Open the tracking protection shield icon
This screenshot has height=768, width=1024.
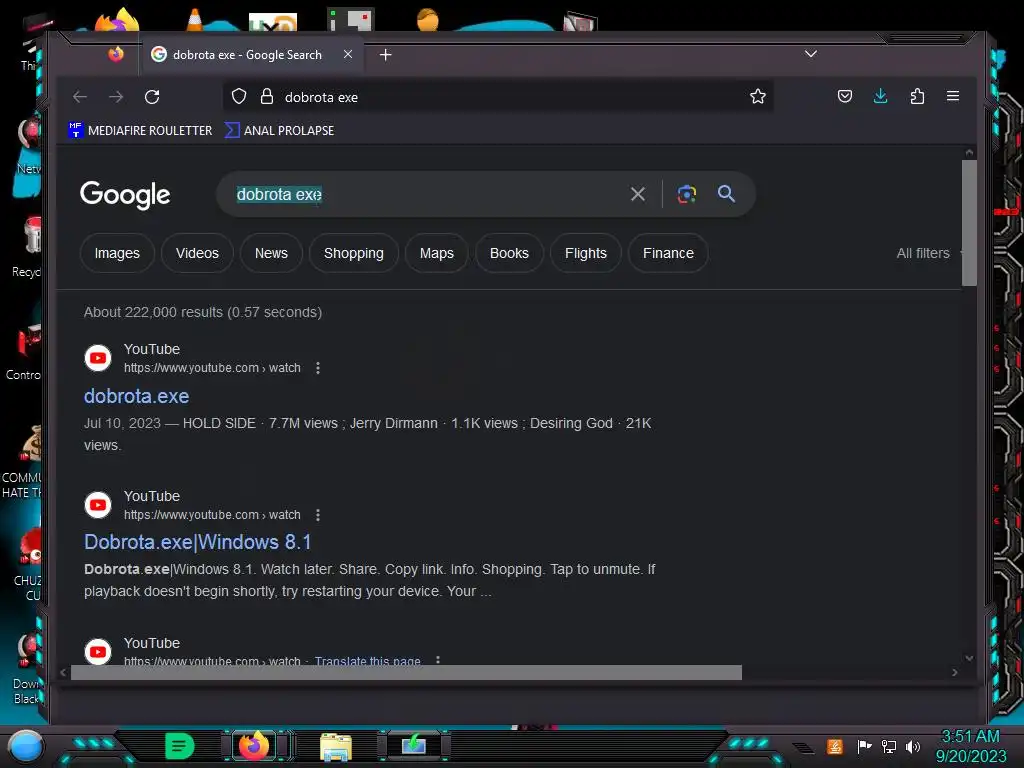pyautogui.click(x=239, y=97)
